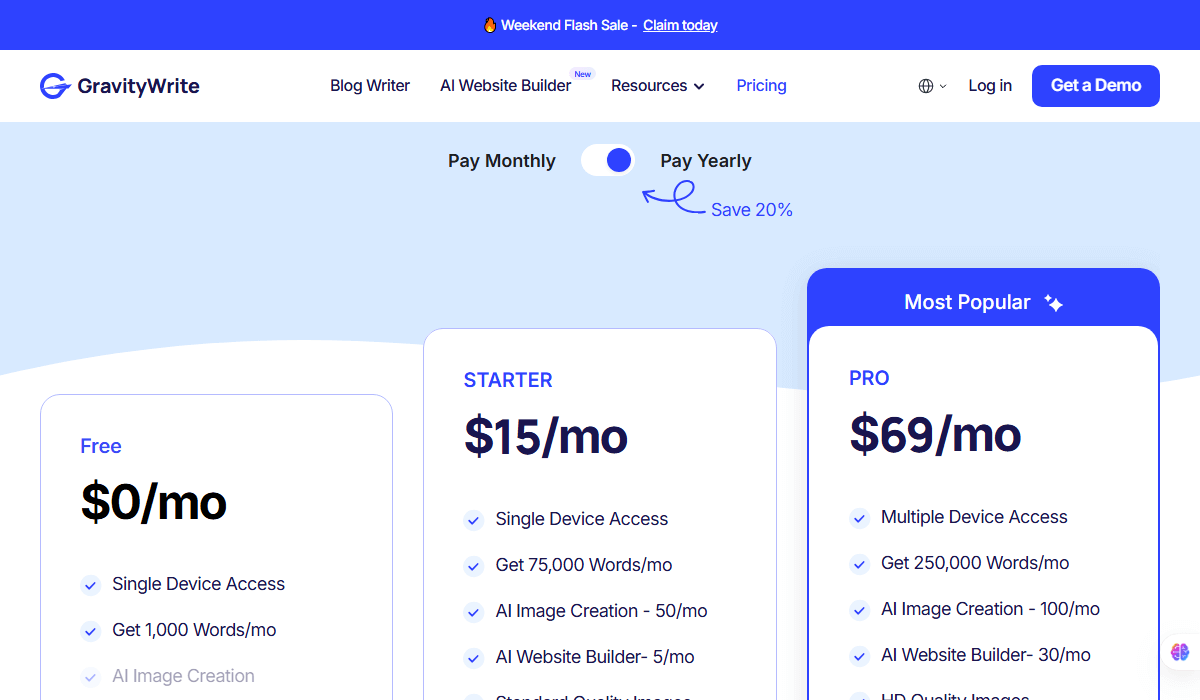1200x700 pixels.
Task: Click the New badge on AI Website Builder
Action: click(x=583, y=73)
